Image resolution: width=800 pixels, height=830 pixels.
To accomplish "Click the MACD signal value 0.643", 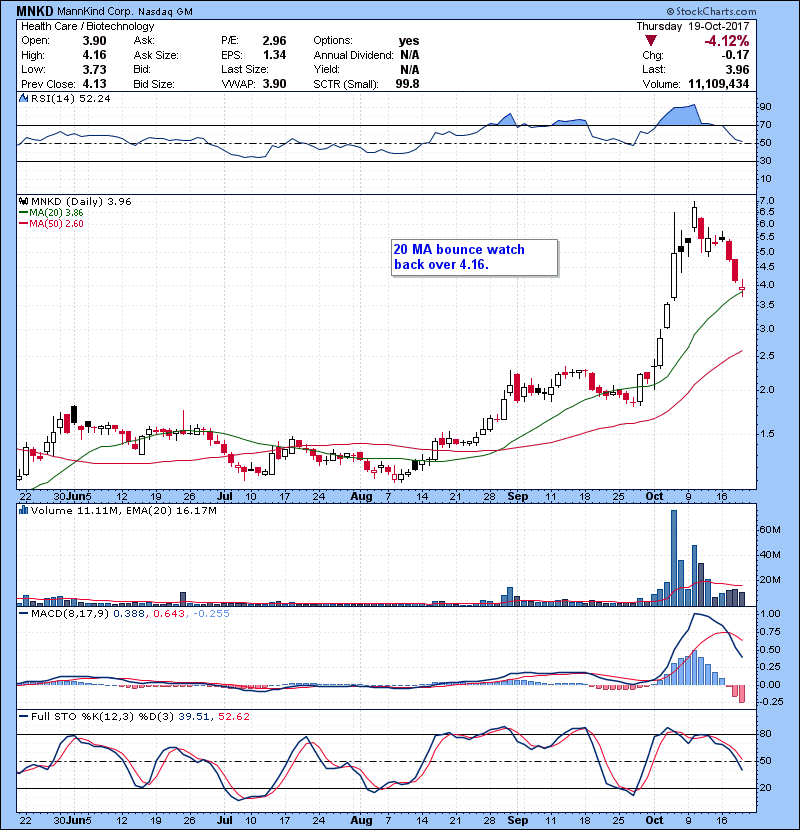I will pos(169,613).
